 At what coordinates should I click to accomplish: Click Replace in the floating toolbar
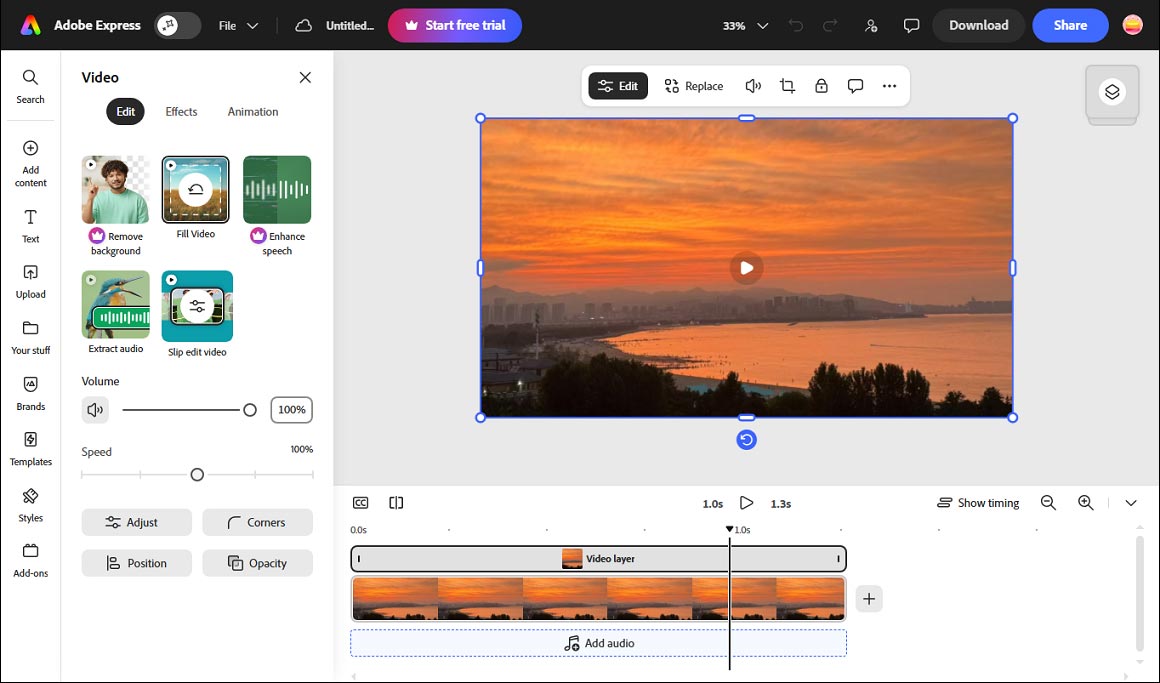click(x=693, y=86)
